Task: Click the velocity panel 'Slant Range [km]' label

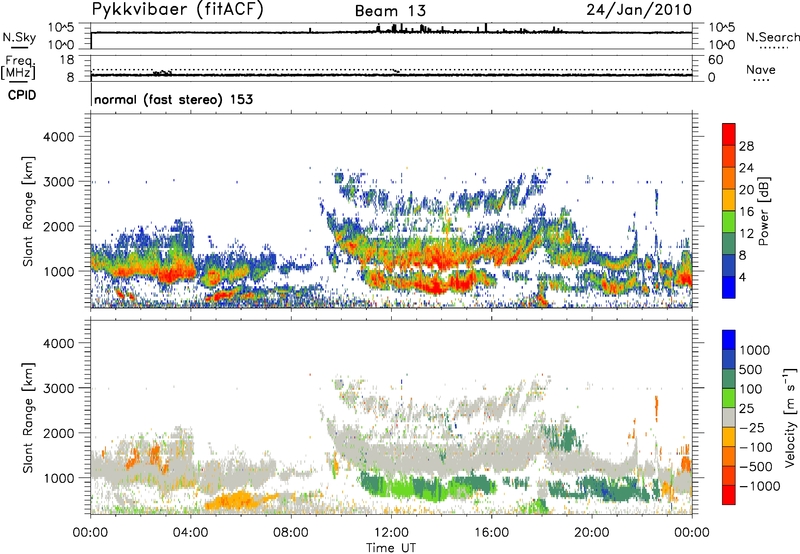Action: (x=28, y=417)
